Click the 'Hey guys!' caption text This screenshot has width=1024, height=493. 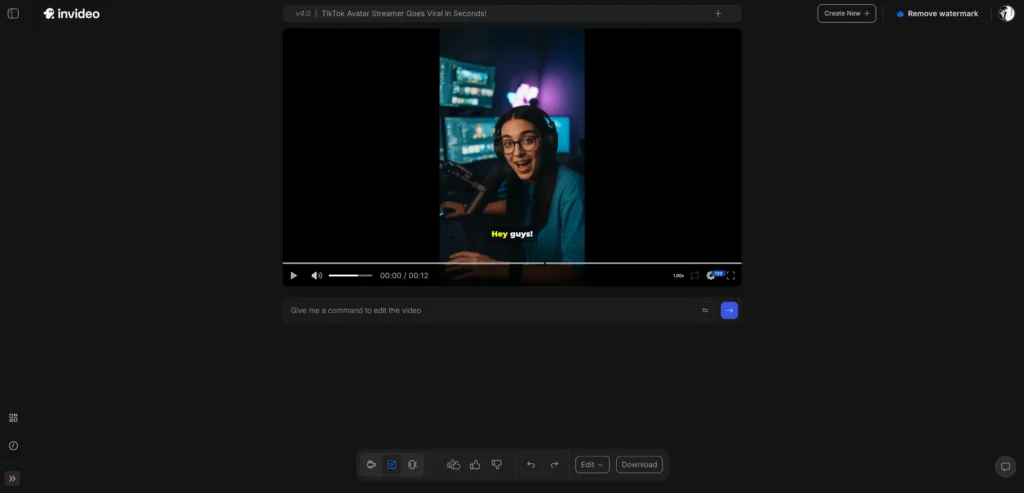pyautogui.click(x=512, y=234)
